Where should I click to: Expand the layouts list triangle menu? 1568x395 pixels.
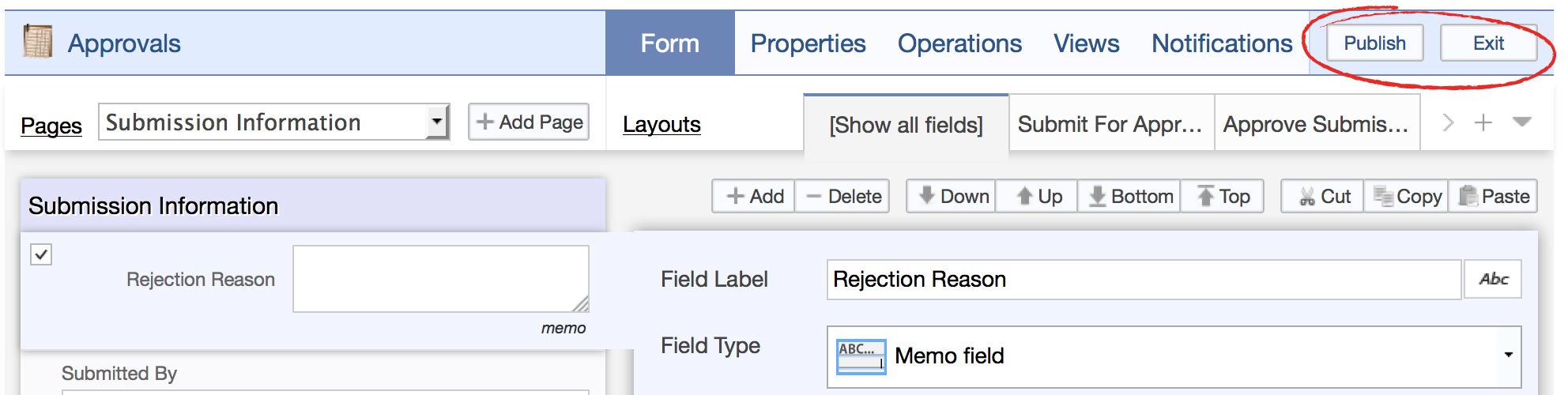[1521, 122]
